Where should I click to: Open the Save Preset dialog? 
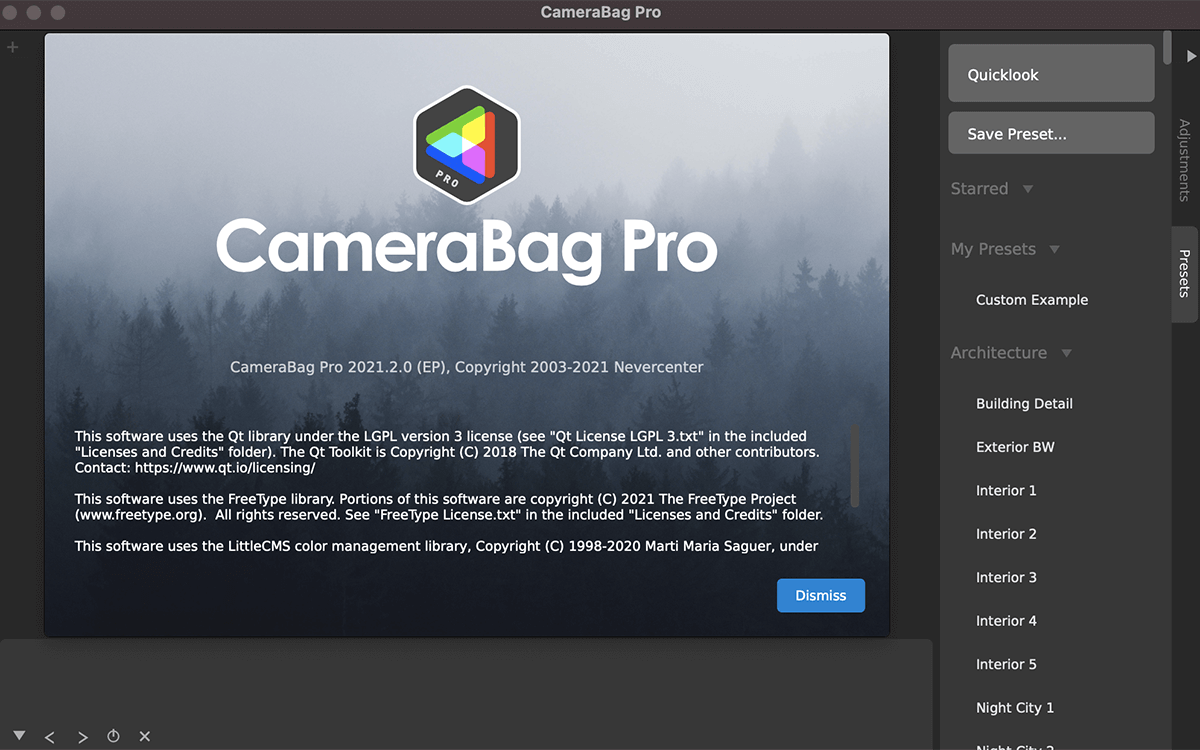pyautogui.click(x=1051, y=134)
